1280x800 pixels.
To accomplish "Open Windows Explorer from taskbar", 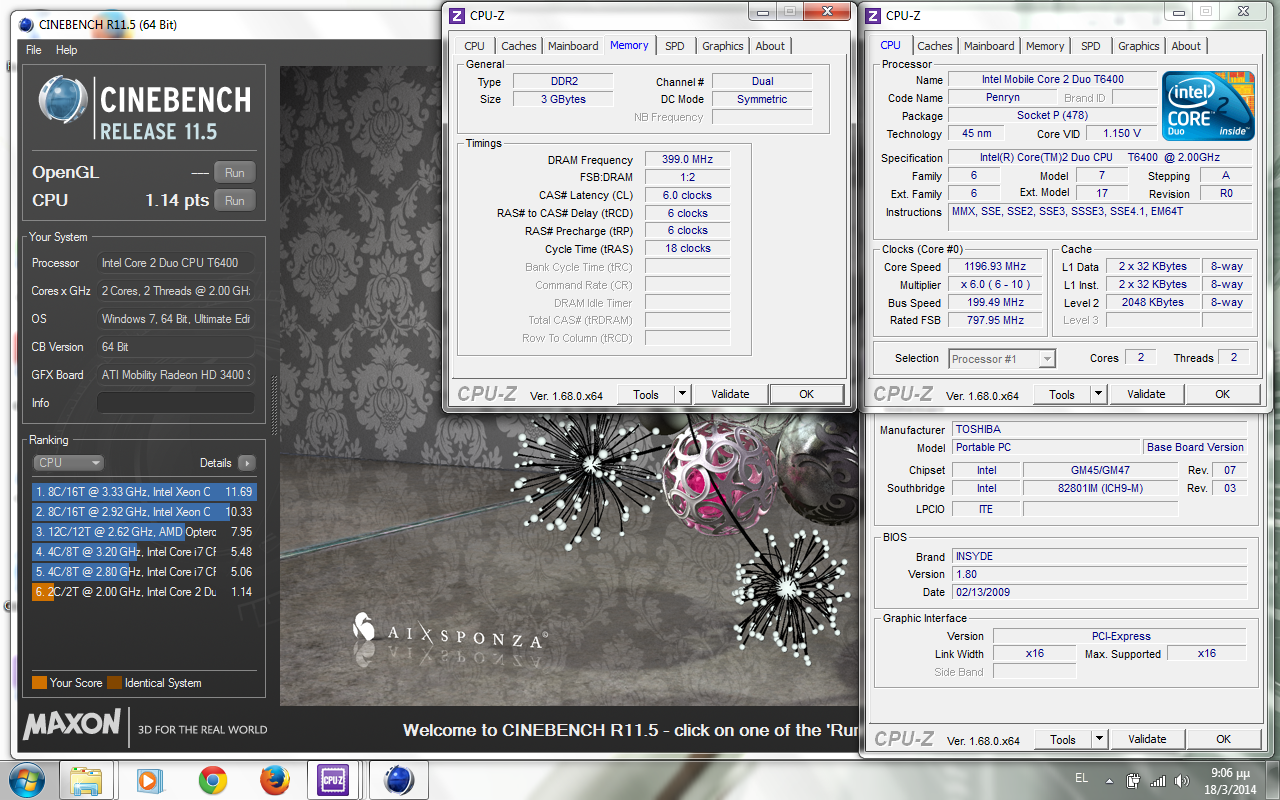I will pyautogui.click(x=86, y=780).
